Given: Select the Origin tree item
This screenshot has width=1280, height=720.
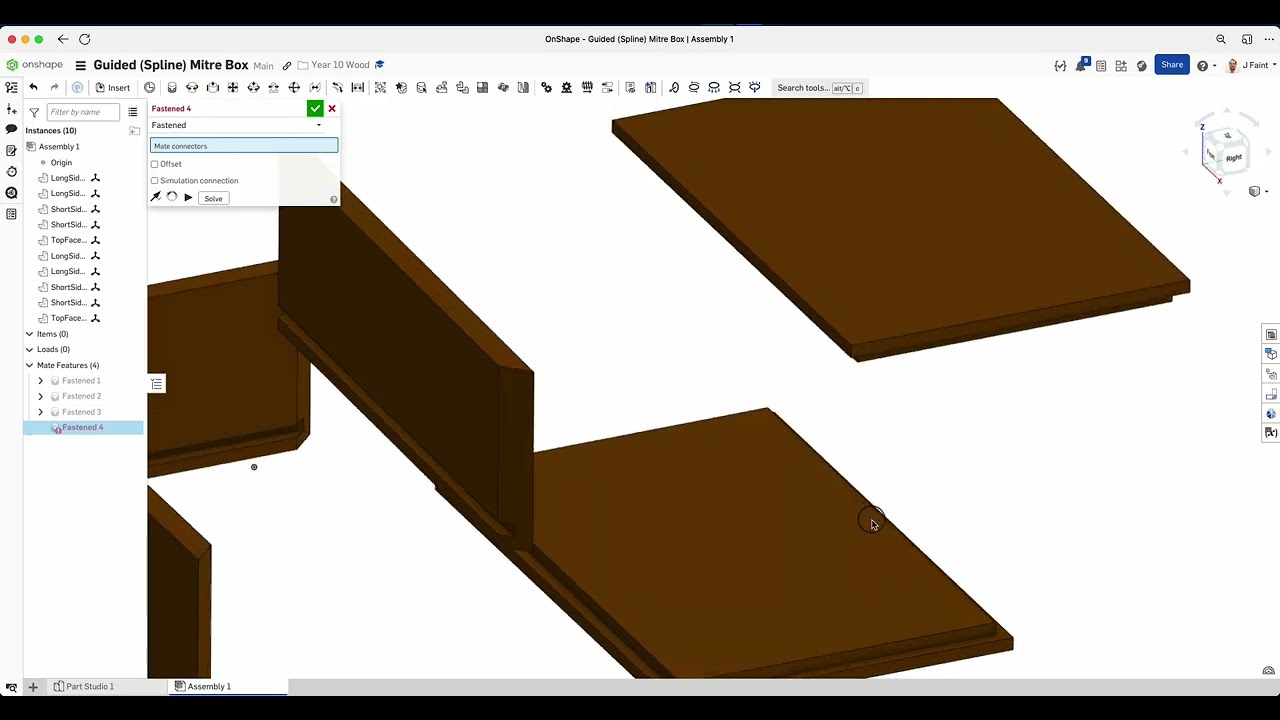Looking at the screenshot, I should click(61, 162).
